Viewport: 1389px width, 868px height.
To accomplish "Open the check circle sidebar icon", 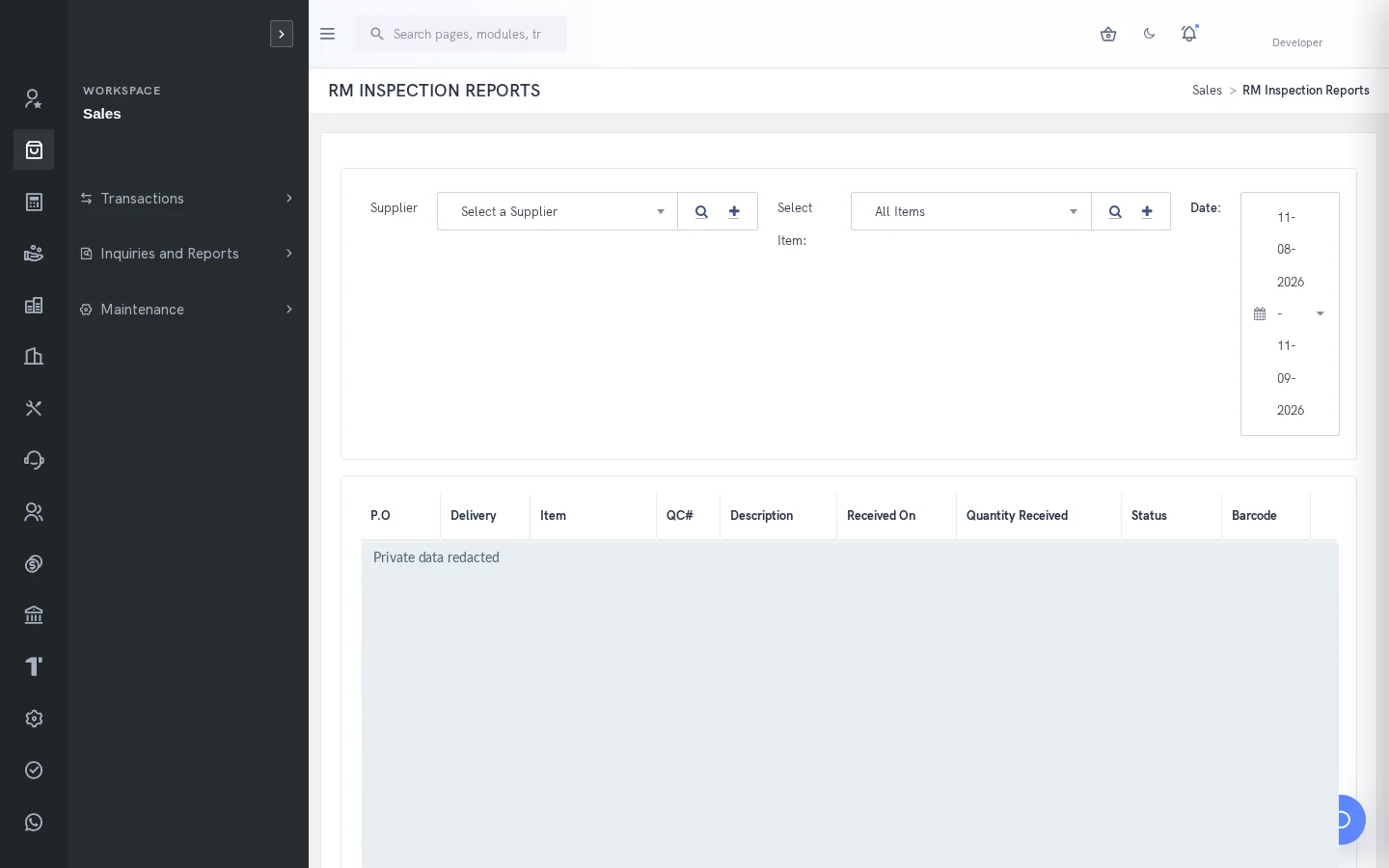I will (34, 770).
